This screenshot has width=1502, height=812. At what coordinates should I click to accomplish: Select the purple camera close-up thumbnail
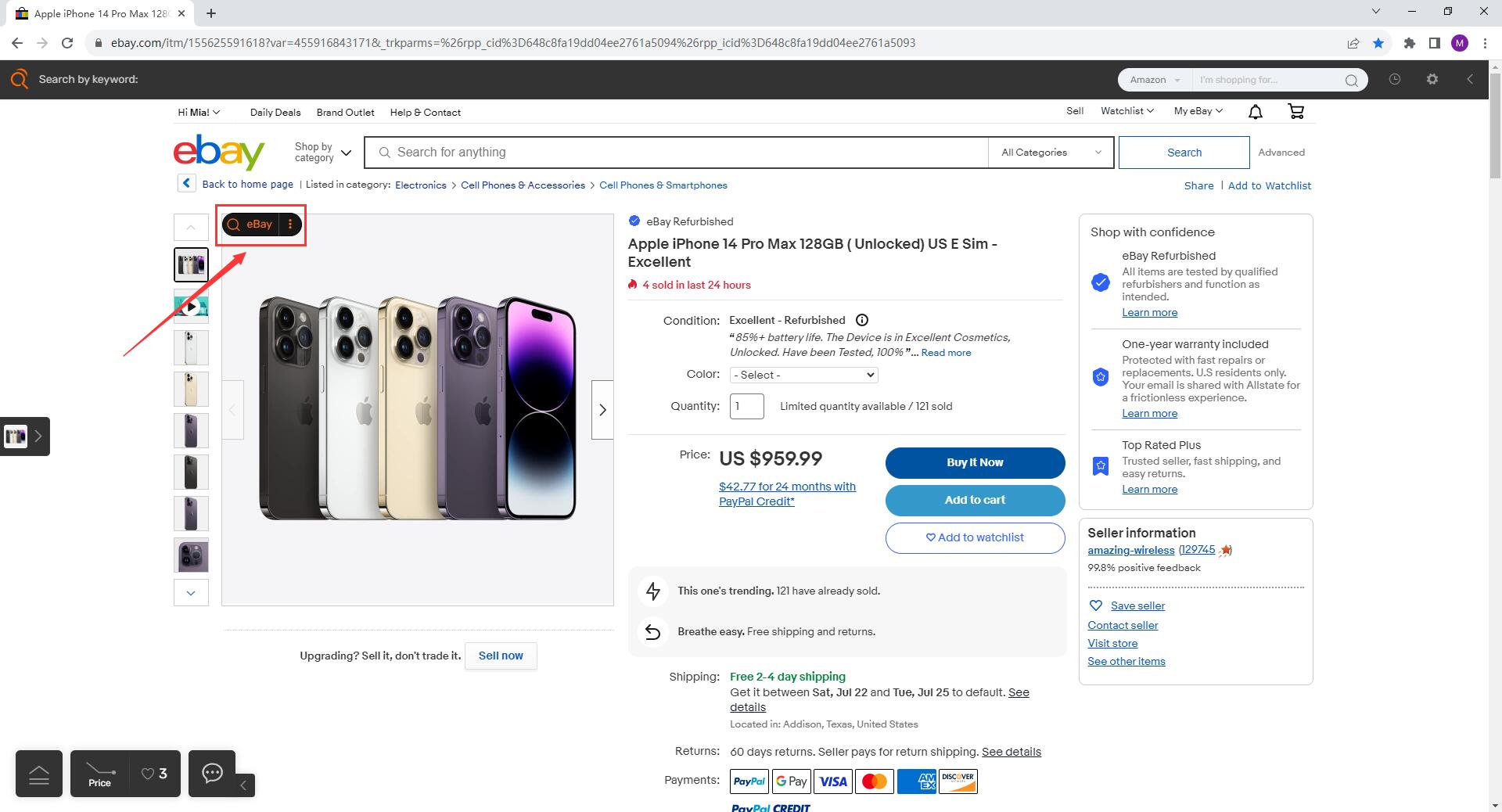pos(191,555)
